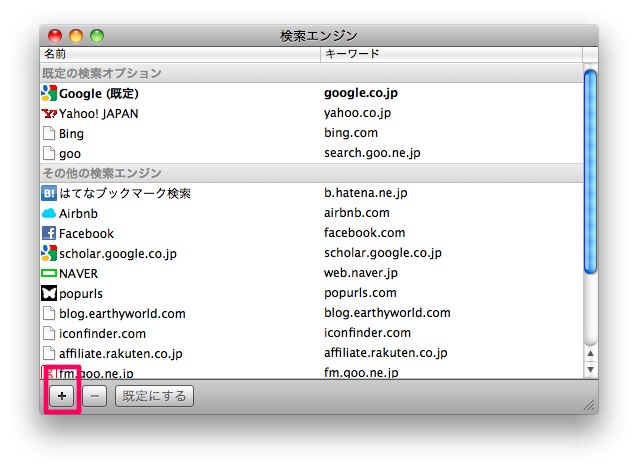
Task: Click keyword bing.com
Action: tap(351, 133)
